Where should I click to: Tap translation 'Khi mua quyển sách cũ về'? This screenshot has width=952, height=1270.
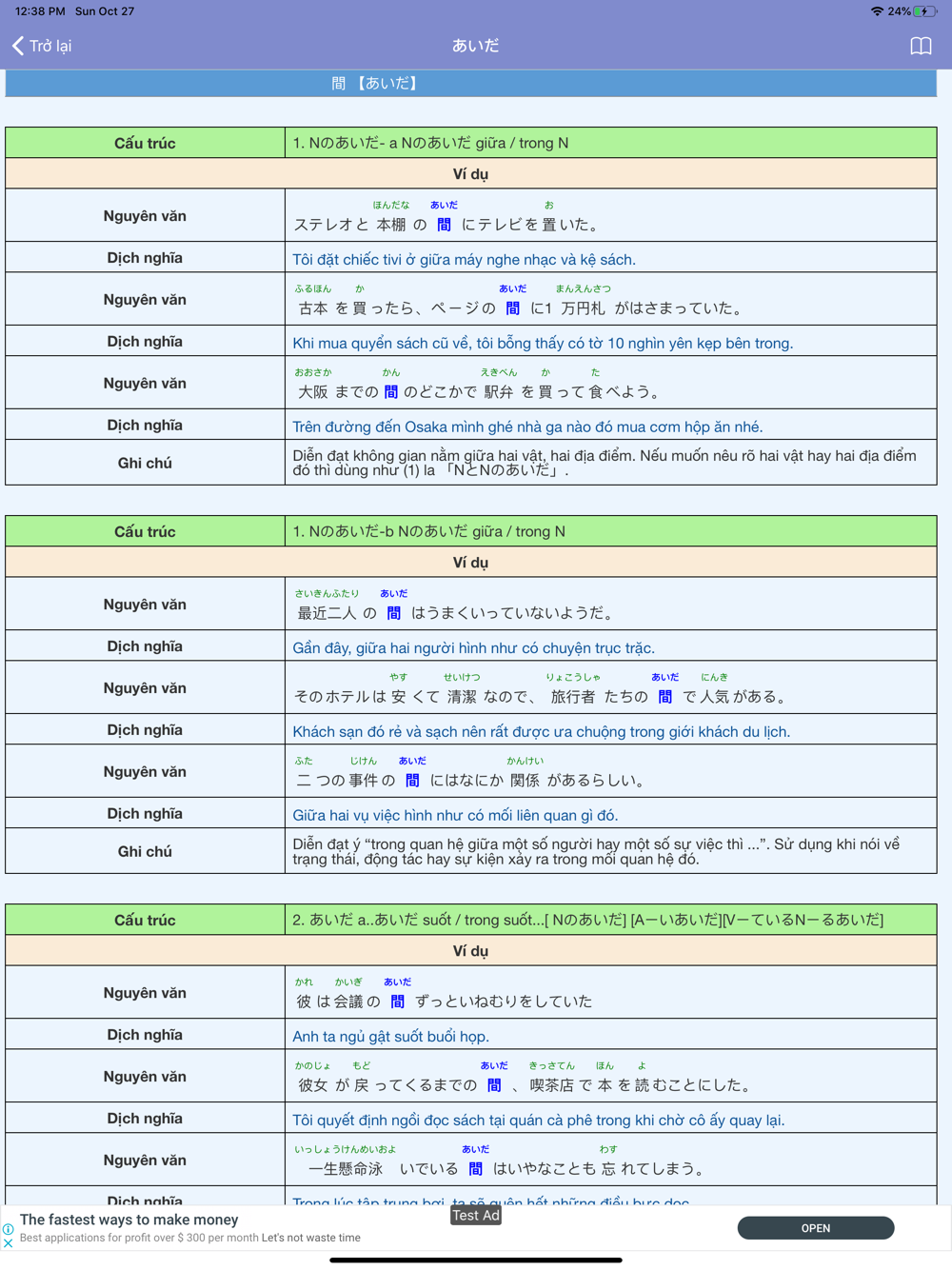(543, 343)
